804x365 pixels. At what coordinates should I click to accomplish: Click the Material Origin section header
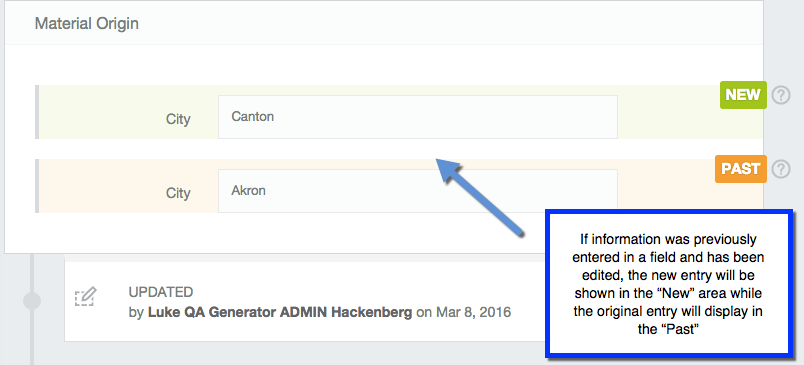click(x=87, y=24)
